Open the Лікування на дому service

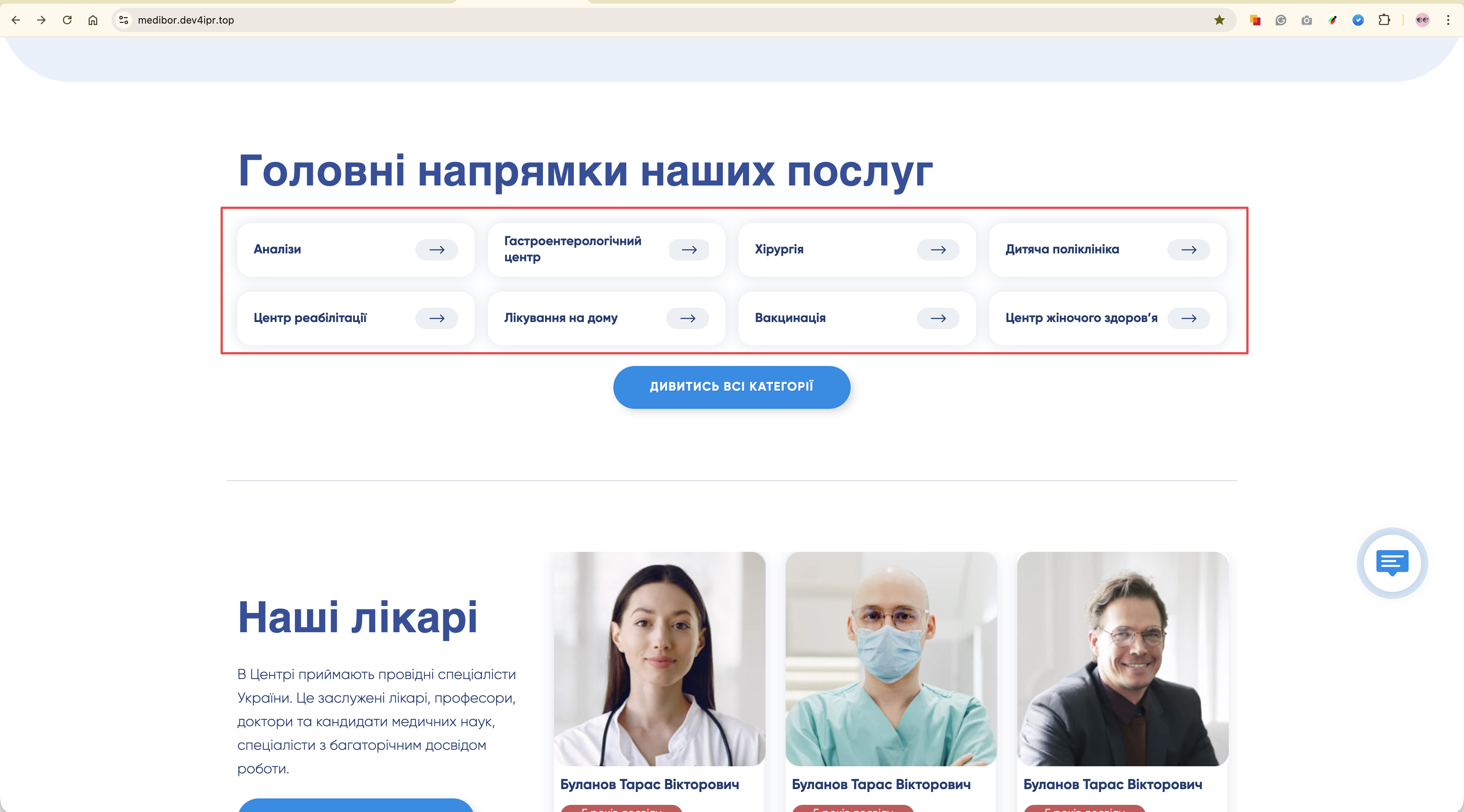click(560, 318)
